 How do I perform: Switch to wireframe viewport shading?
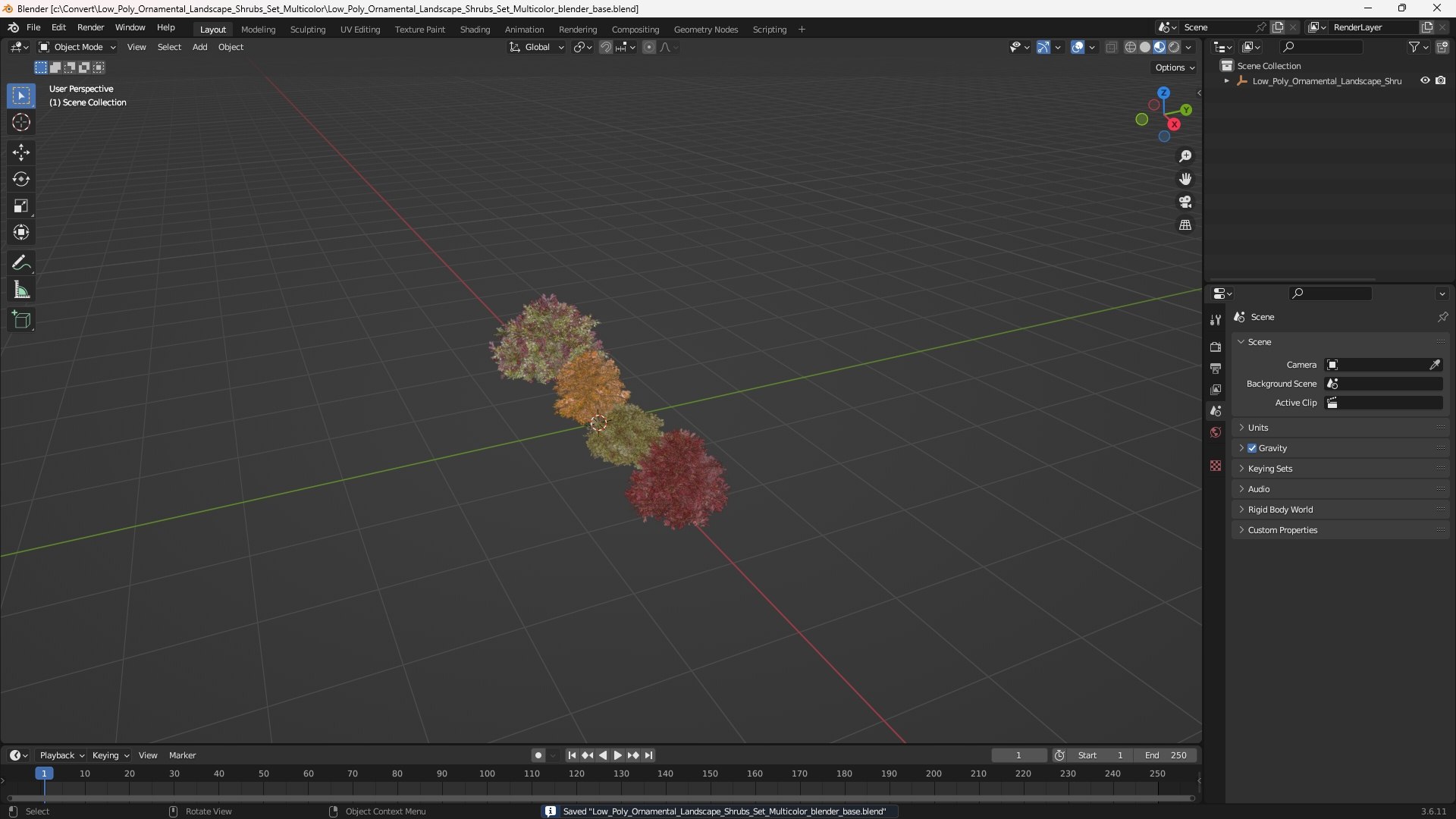(x=1131, y=47)
